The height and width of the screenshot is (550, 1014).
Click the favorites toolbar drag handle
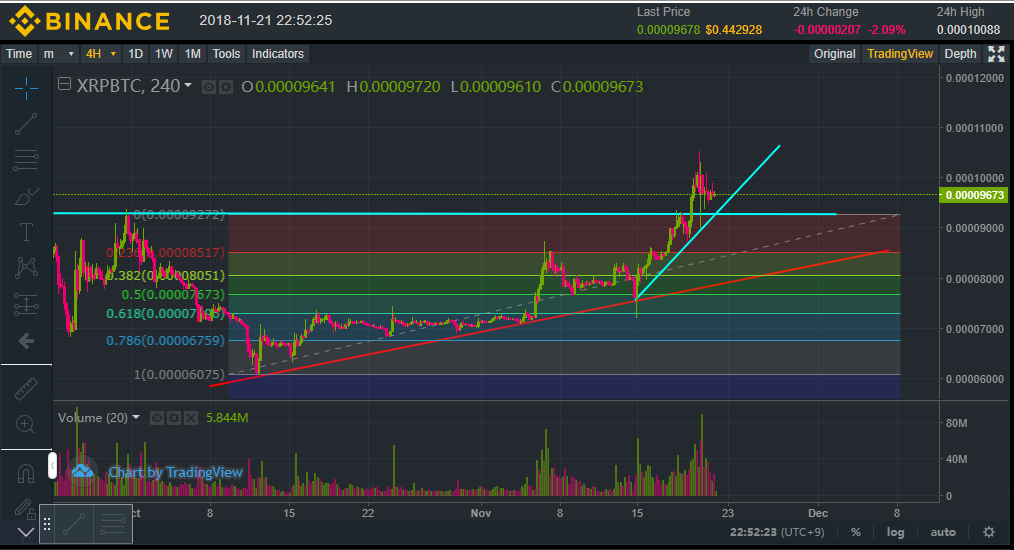point(47,524)
